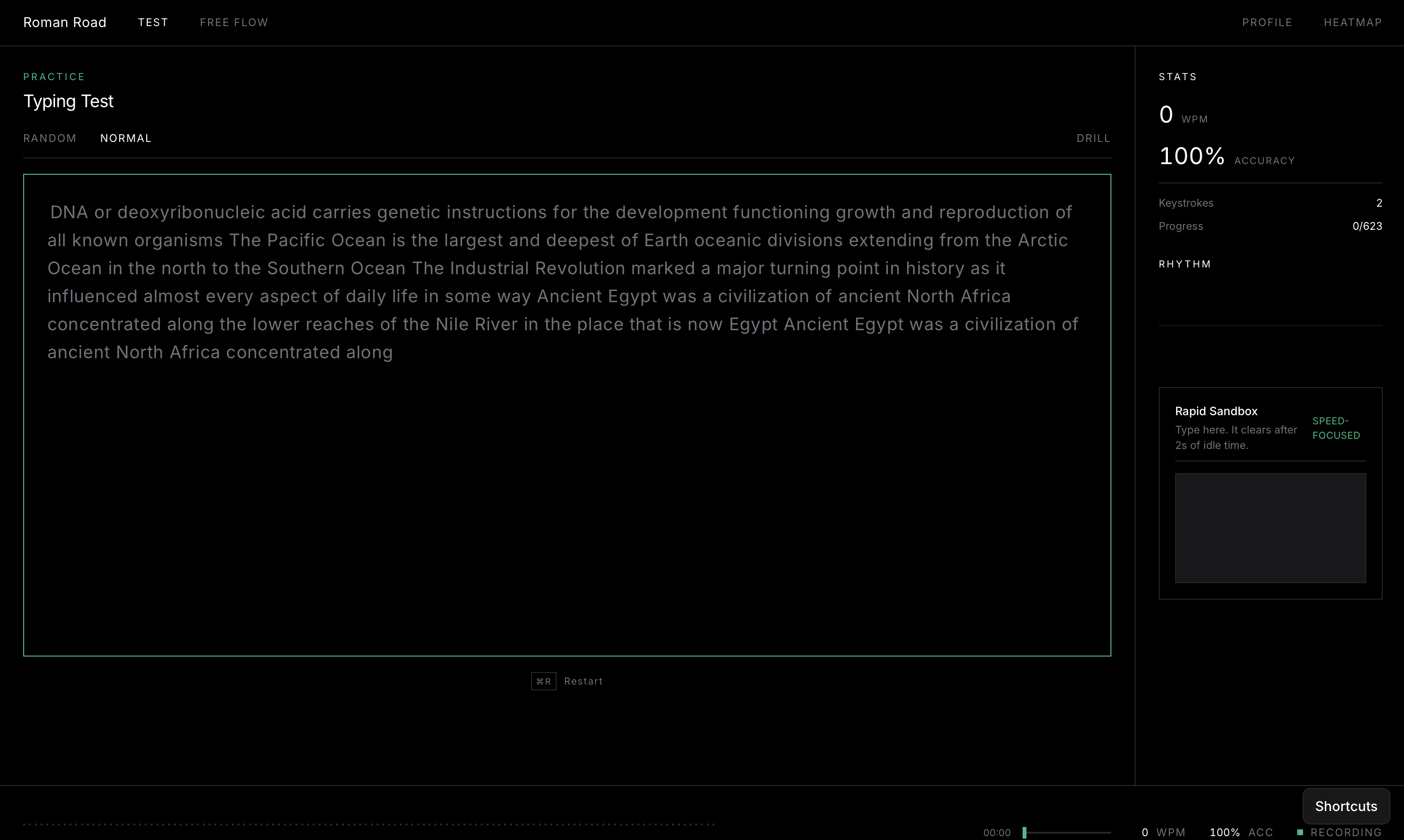Click the green recording indicator square

(x=1300, y=832)
